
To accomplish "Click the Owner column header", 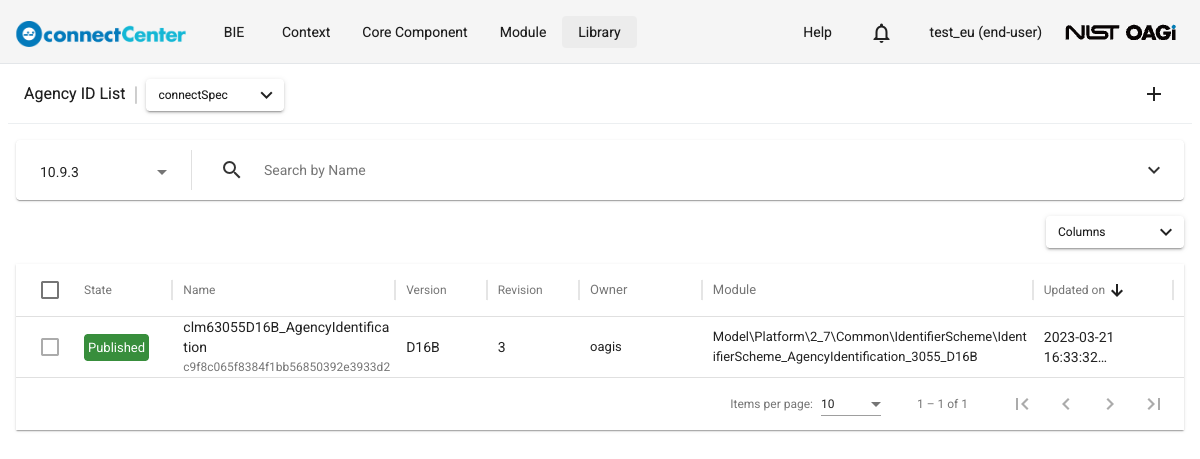I will pyautogui.click(x=609, y=290).
